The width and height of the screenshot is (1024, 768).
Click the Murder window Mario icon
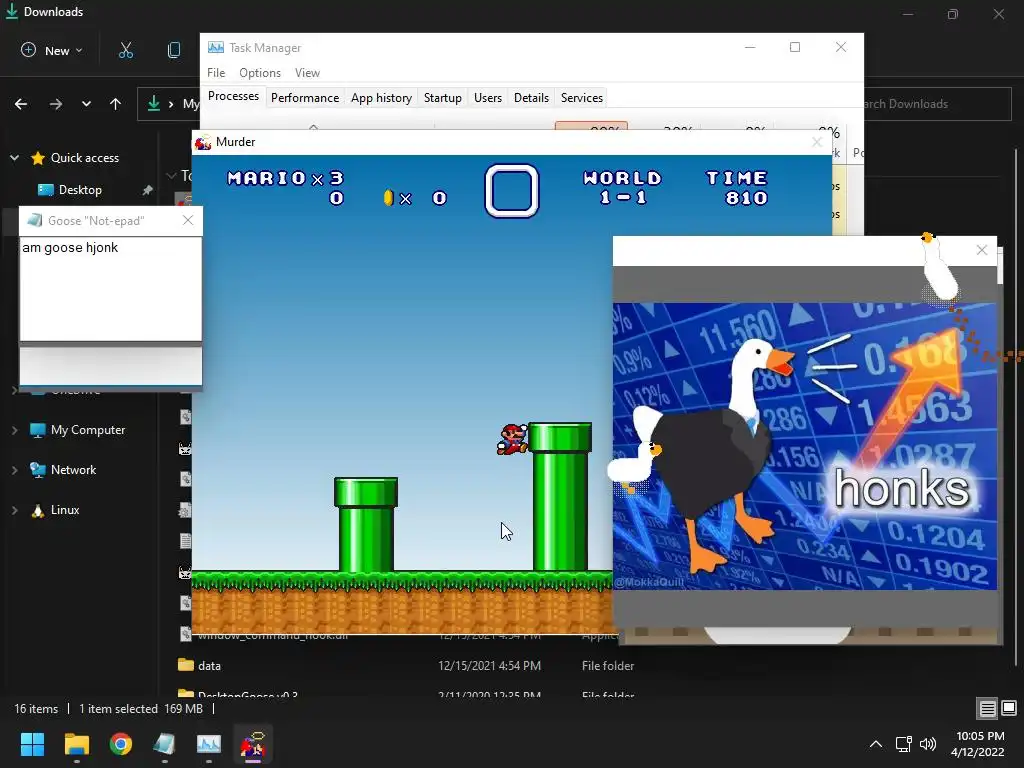point(203,142)
